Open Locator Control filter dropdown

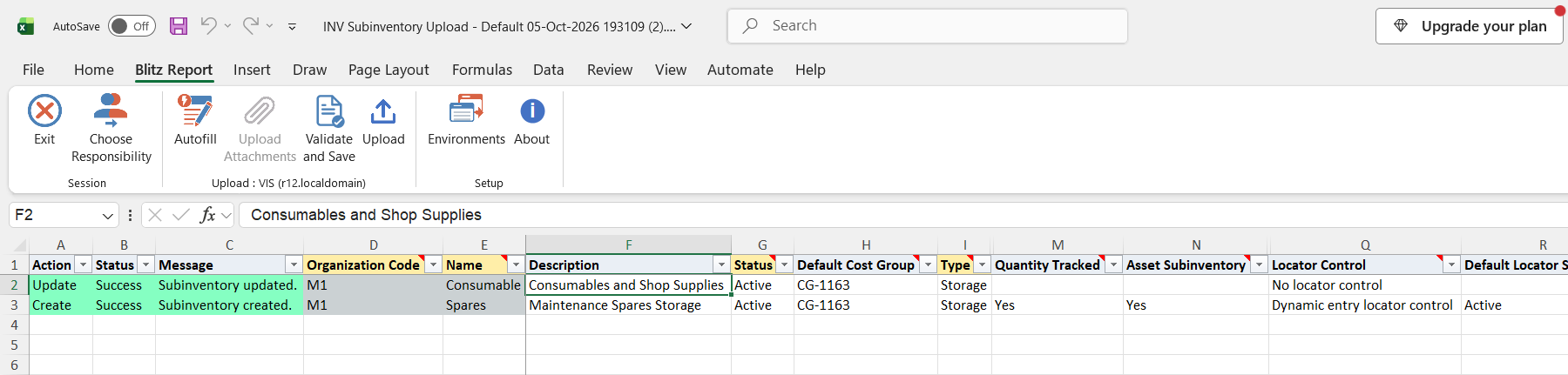tap(1451, 265)
